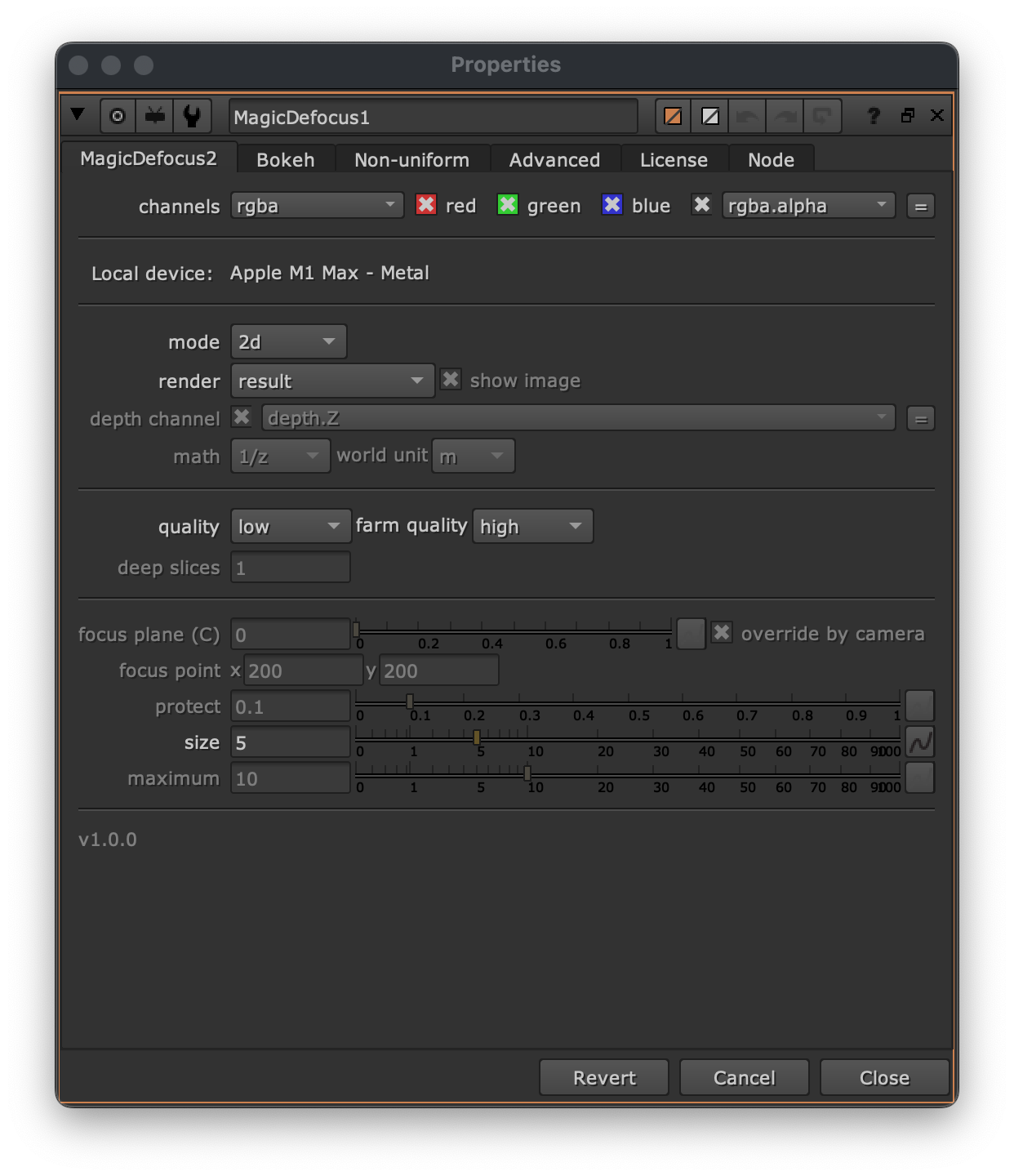
Task: Click the wrench tools icon
Action: click(193, 116)
